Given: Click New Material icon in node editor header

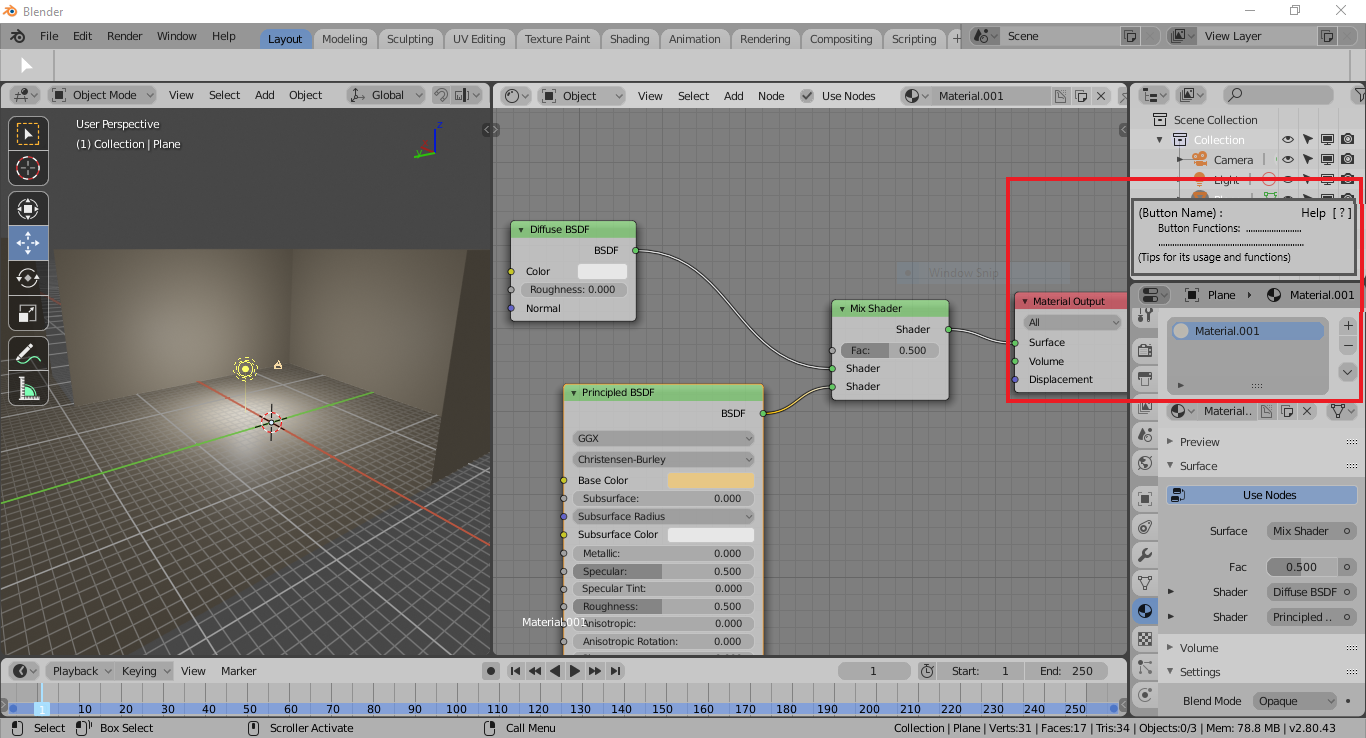Looking at the screenshot, I should click(1081, 96).
